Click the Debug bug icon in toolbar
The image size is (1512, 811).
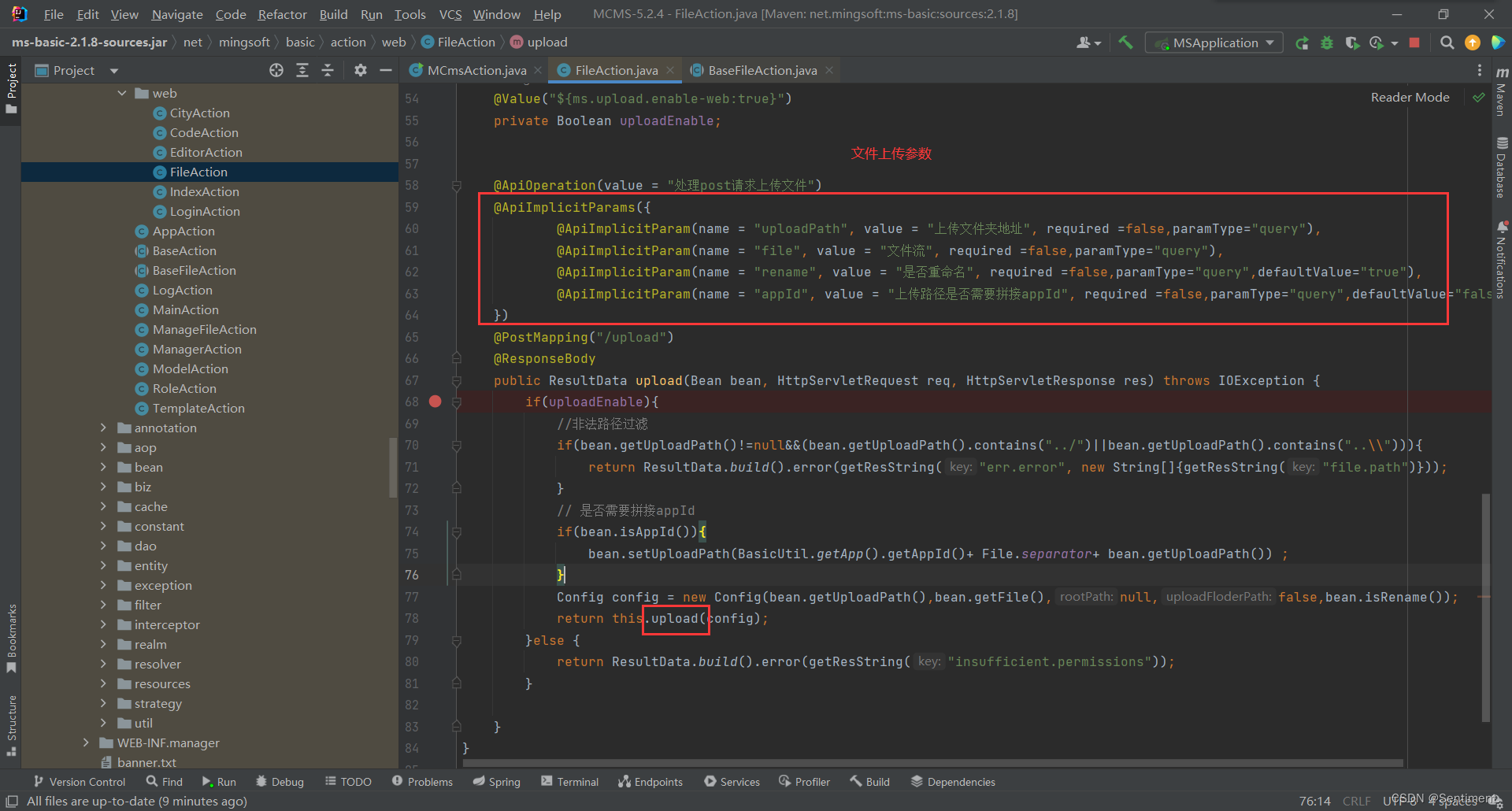[1327, 43]
